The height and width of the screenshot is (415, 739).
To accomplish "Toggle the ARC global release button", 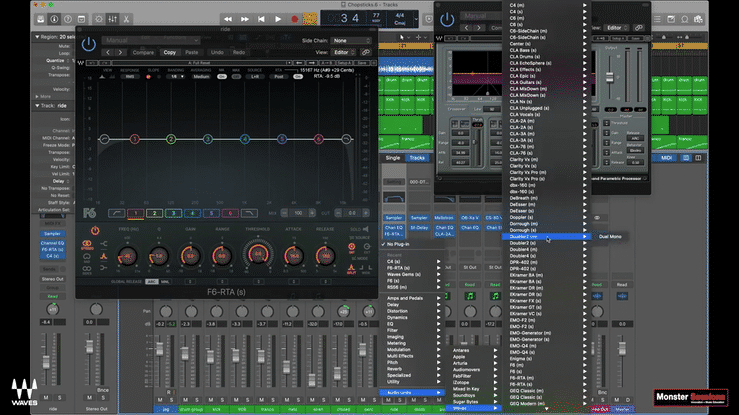I will [x=151, y=282].
